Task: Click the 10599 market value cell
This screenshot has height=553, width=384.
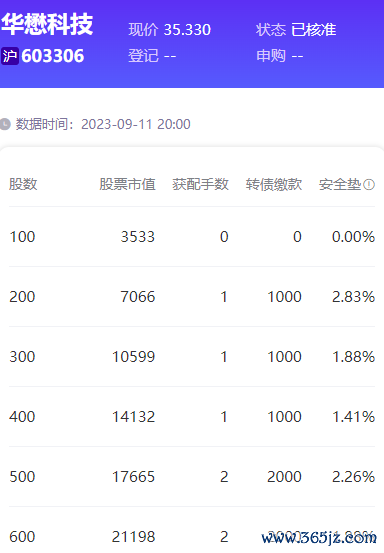Action: point(134,357)
